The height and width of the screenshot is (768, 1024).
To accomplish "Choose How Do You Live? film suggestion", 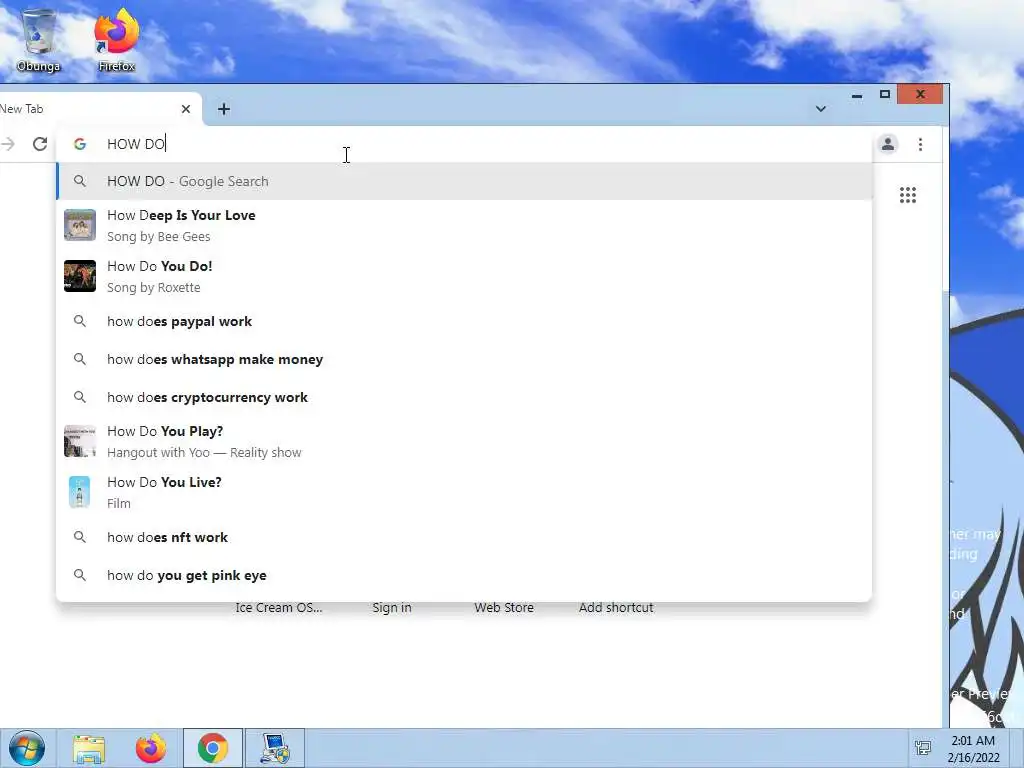I will coord(464,492).
